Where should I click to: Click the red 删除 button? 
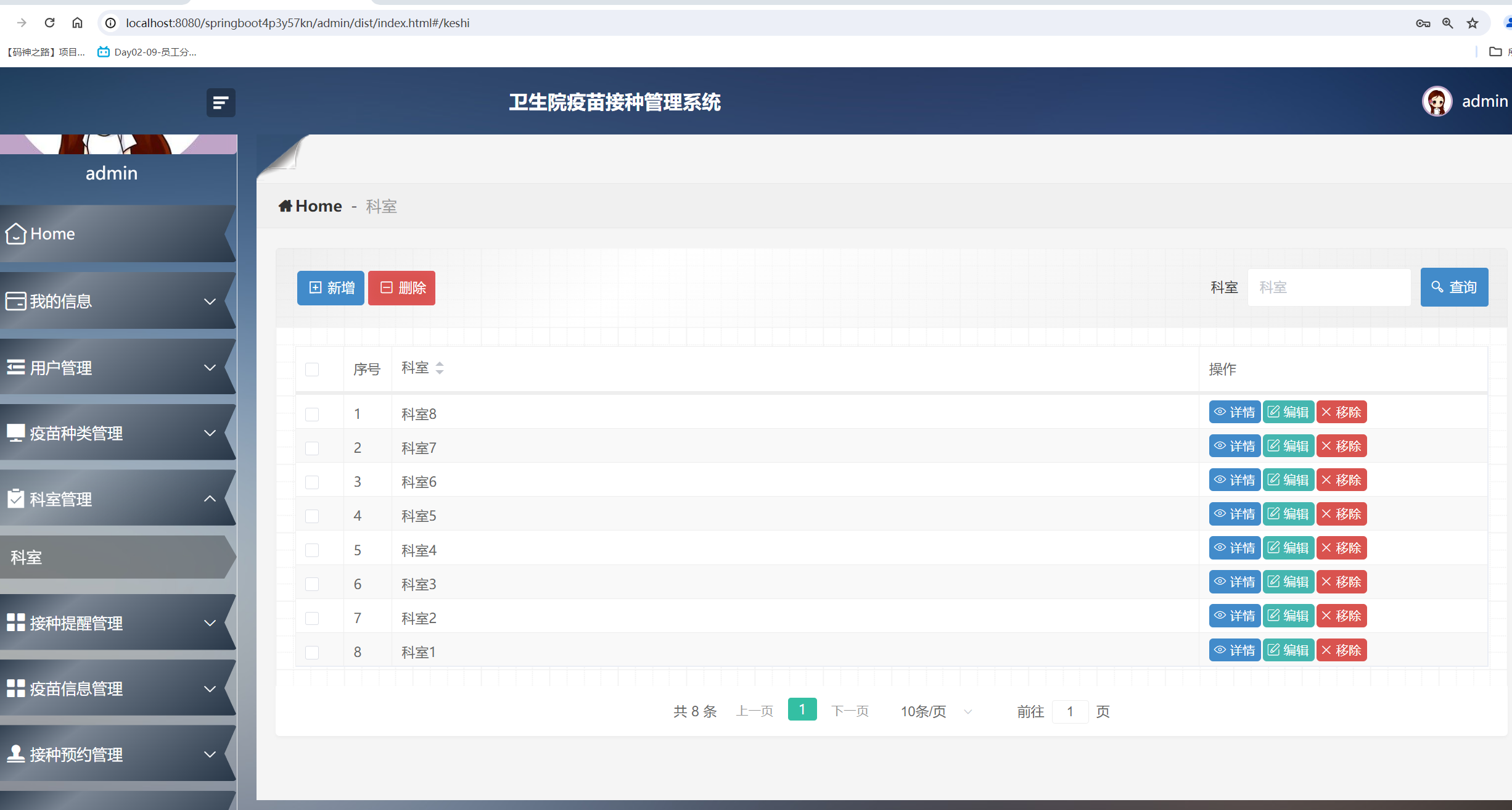pyautogui.click(x=401, y=288)
